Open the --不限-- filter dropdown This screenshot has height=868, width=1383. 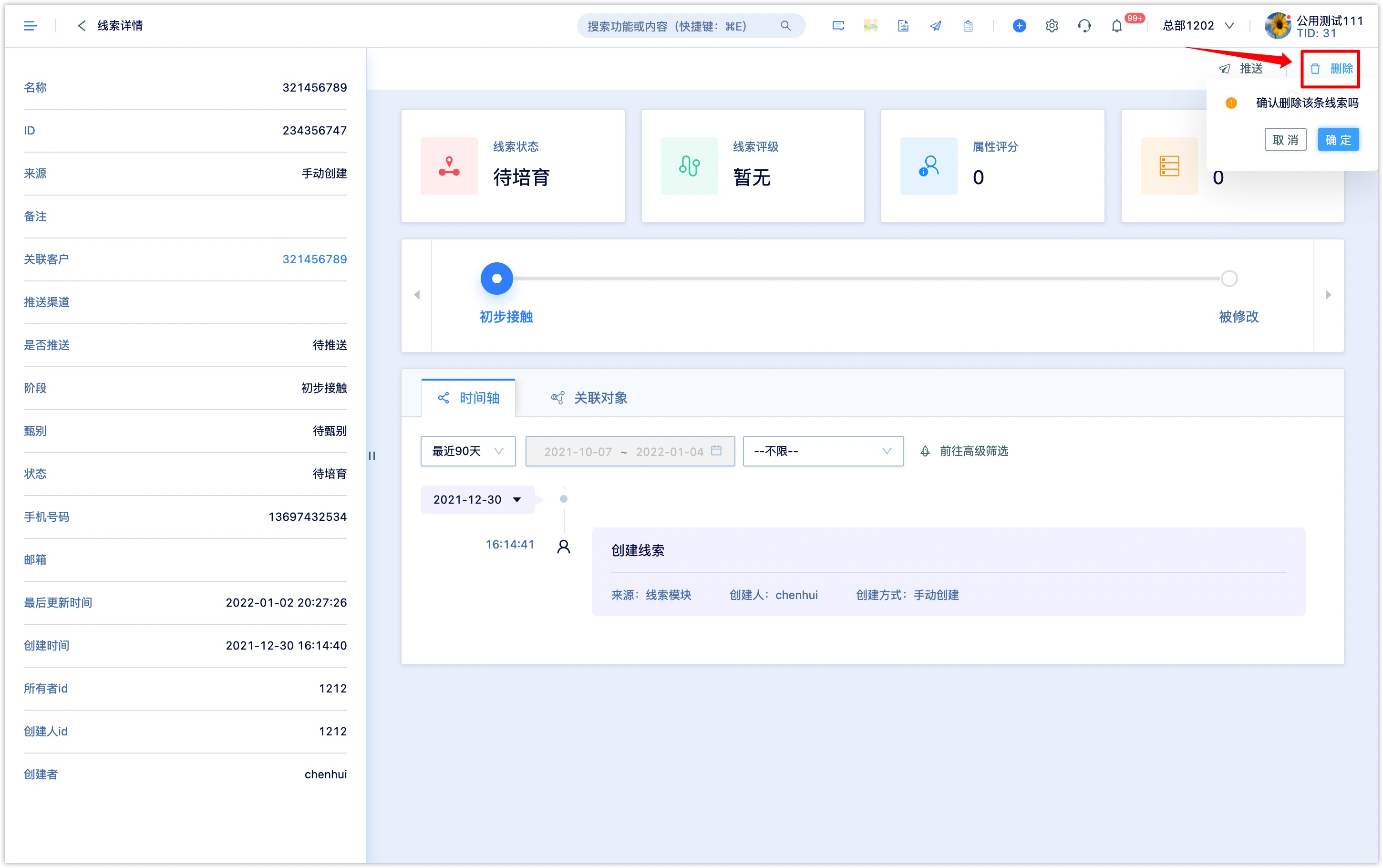(x=823, y=451)
